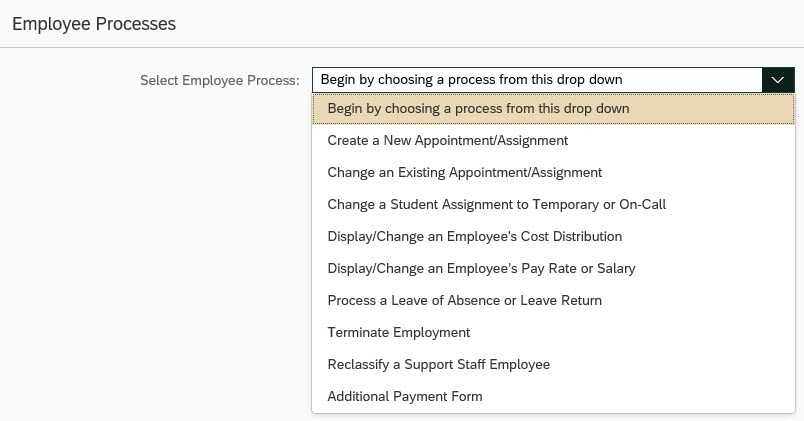Start the termination process from the list
Viewport: 804px width, 421px height.
(398, 332)
